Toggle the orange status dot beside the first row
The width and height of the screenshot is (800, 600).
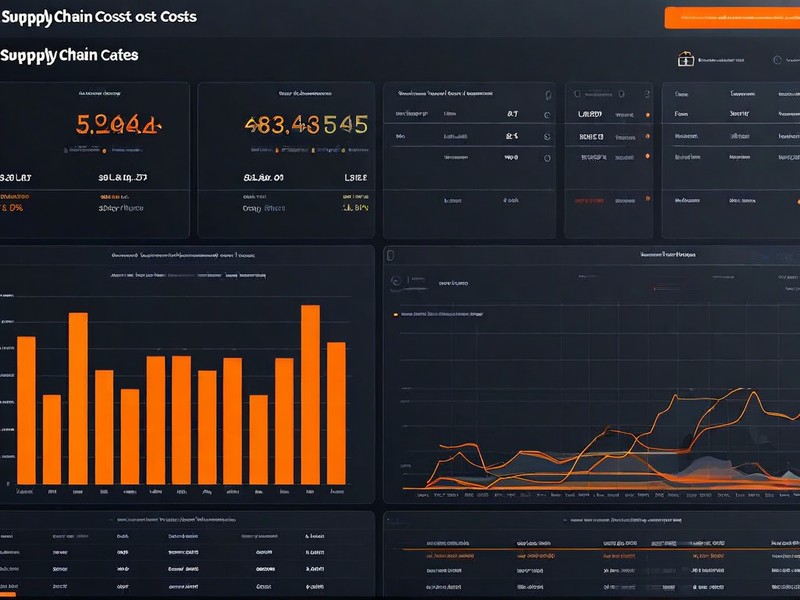coord(647,113)
